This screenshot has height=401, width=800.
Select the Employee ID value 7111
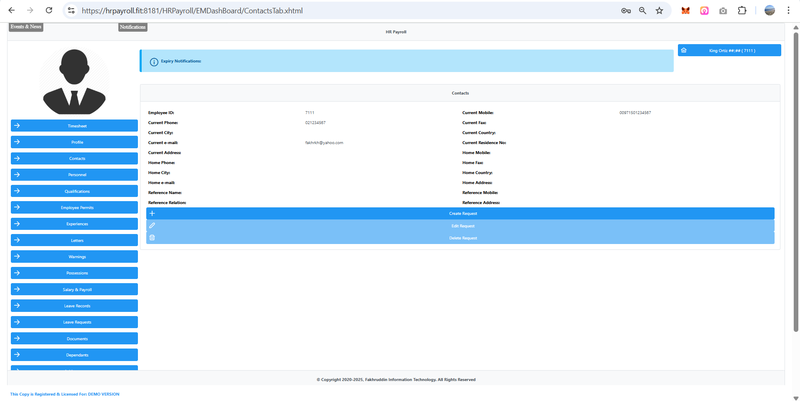coord(310,112)
